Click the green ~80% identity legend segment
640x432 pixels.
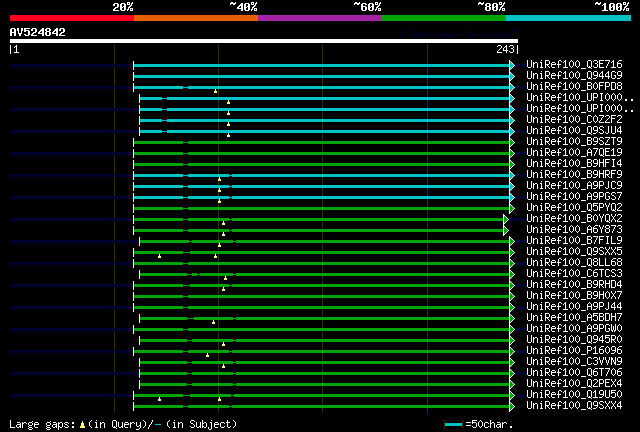tap(444, 18)
